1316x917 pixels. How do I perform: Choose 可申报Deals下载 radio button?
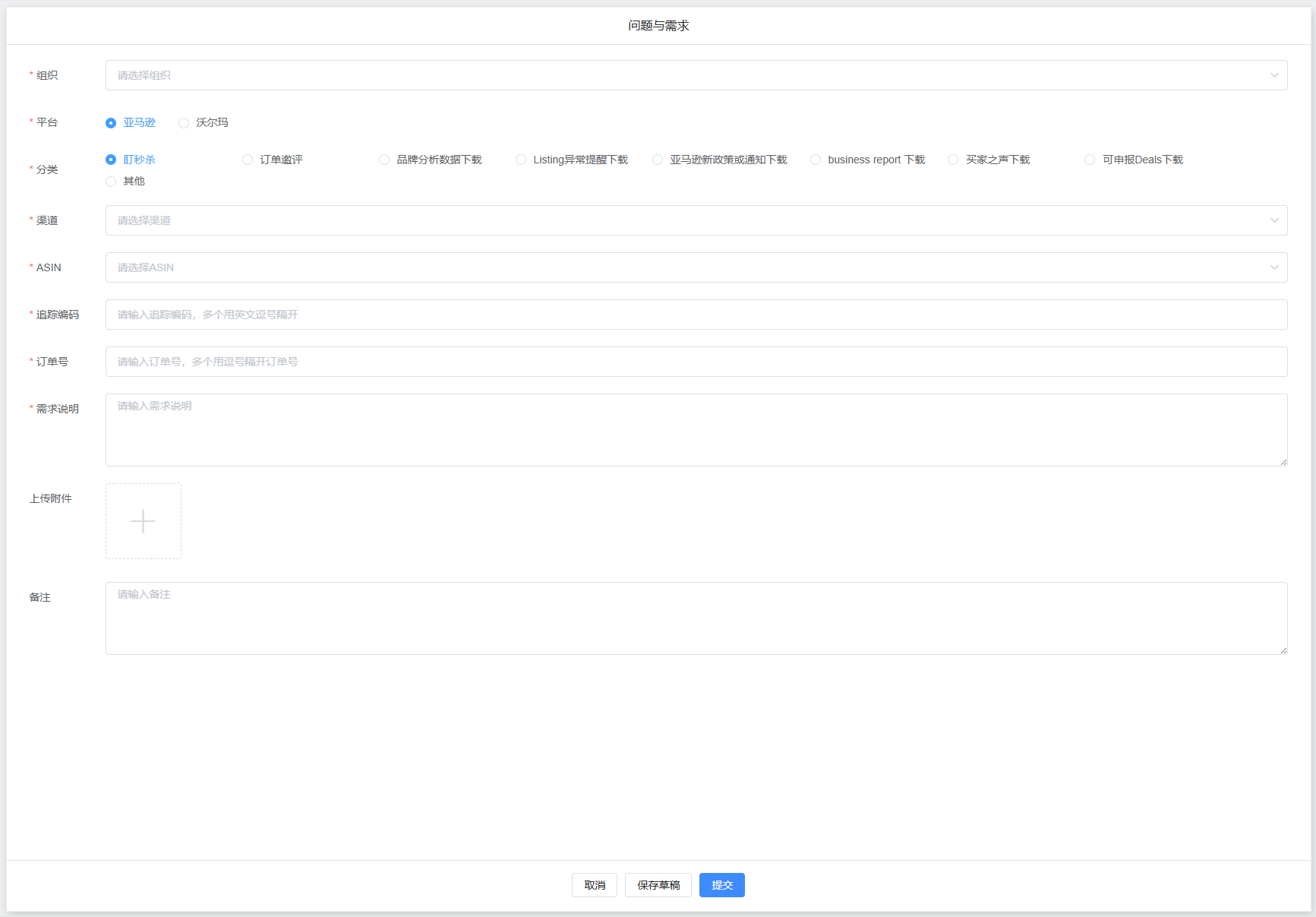(x=1090, y=160)
